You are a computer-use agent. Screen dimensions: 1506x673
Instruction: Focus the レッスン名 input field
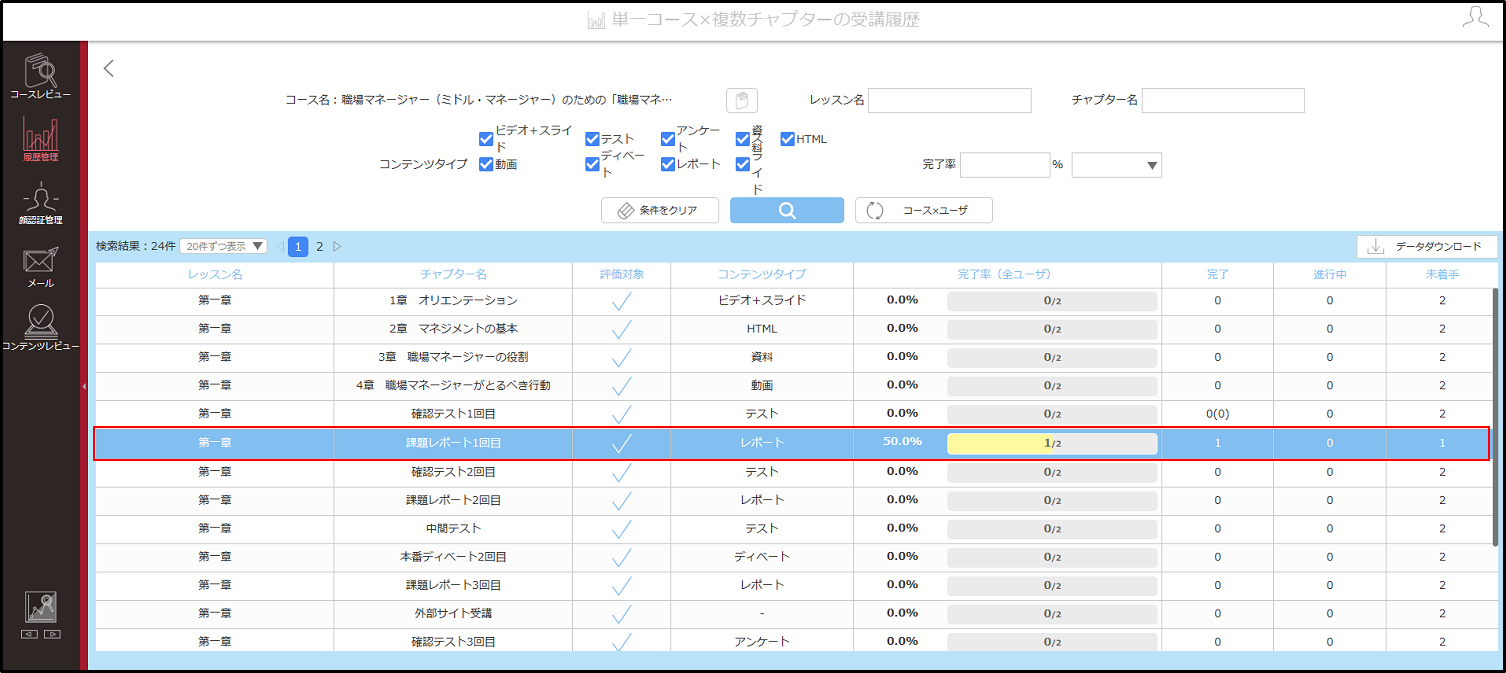click(x=950, y=100)
